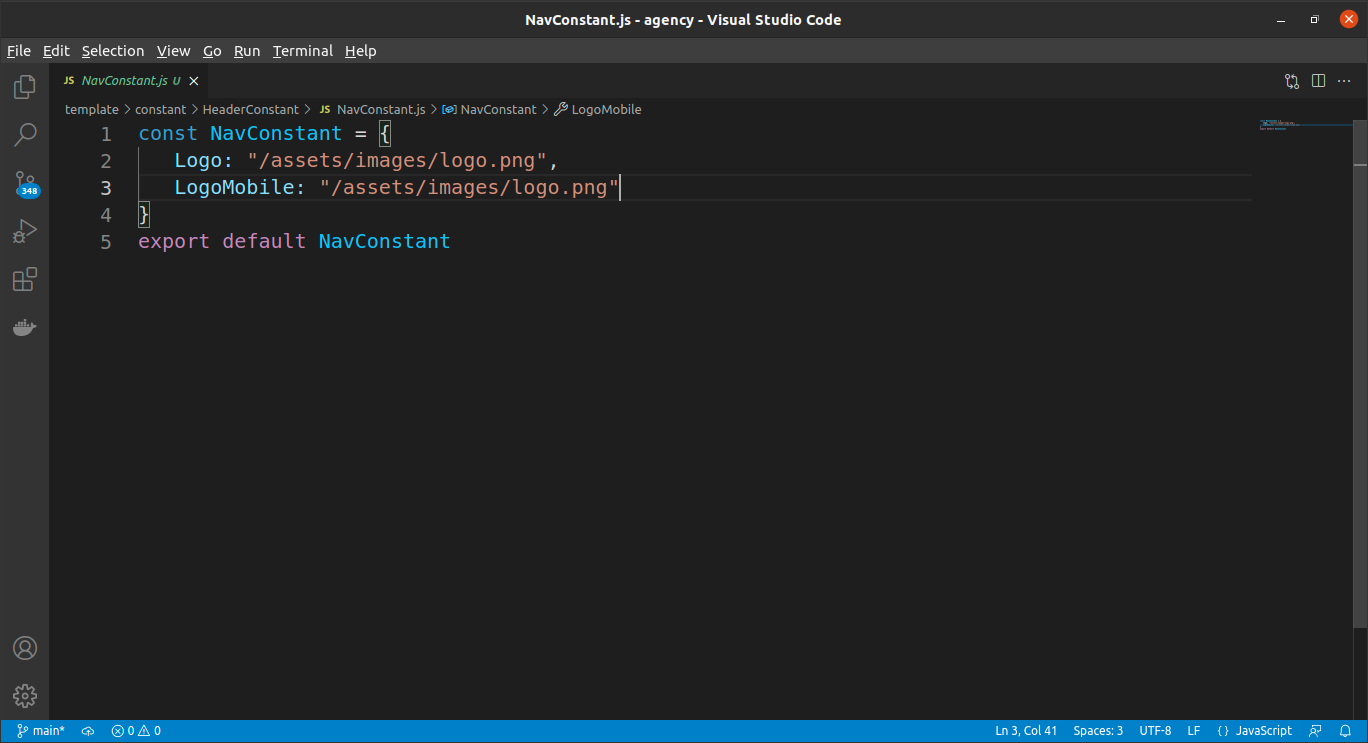Image resolution: width=1368 pixels, height=743 pixels.
Task: Click the 'LogoMobile' property on line 3
Action: [234, 188]
